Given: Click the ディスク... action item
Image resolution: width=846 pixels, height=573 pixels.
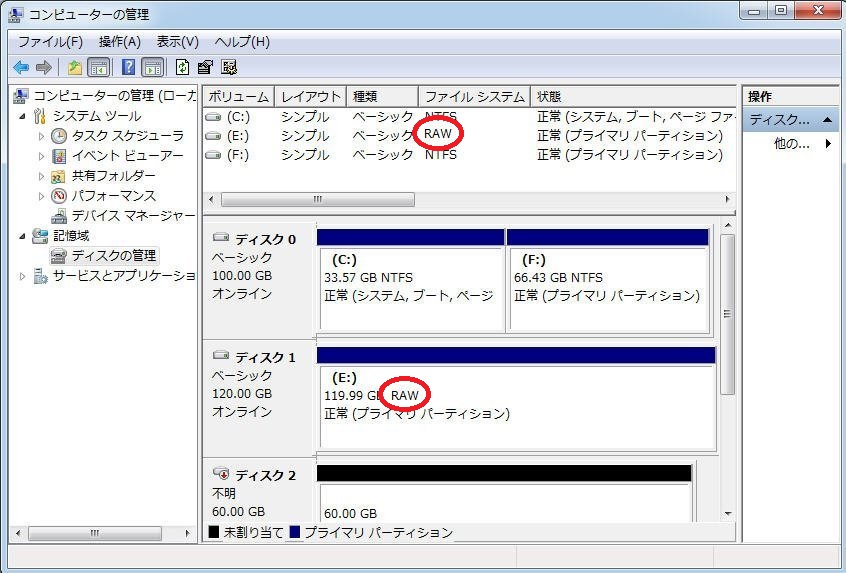Looking at the screenshot, I should pyautogui.click(x=791, y=120).
